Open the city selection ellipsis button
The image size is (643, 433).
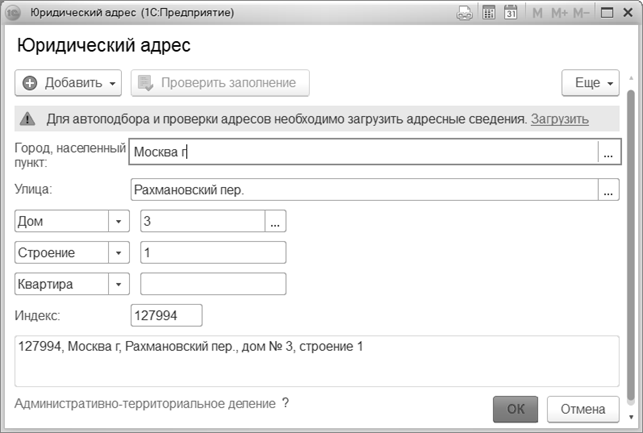607,153
